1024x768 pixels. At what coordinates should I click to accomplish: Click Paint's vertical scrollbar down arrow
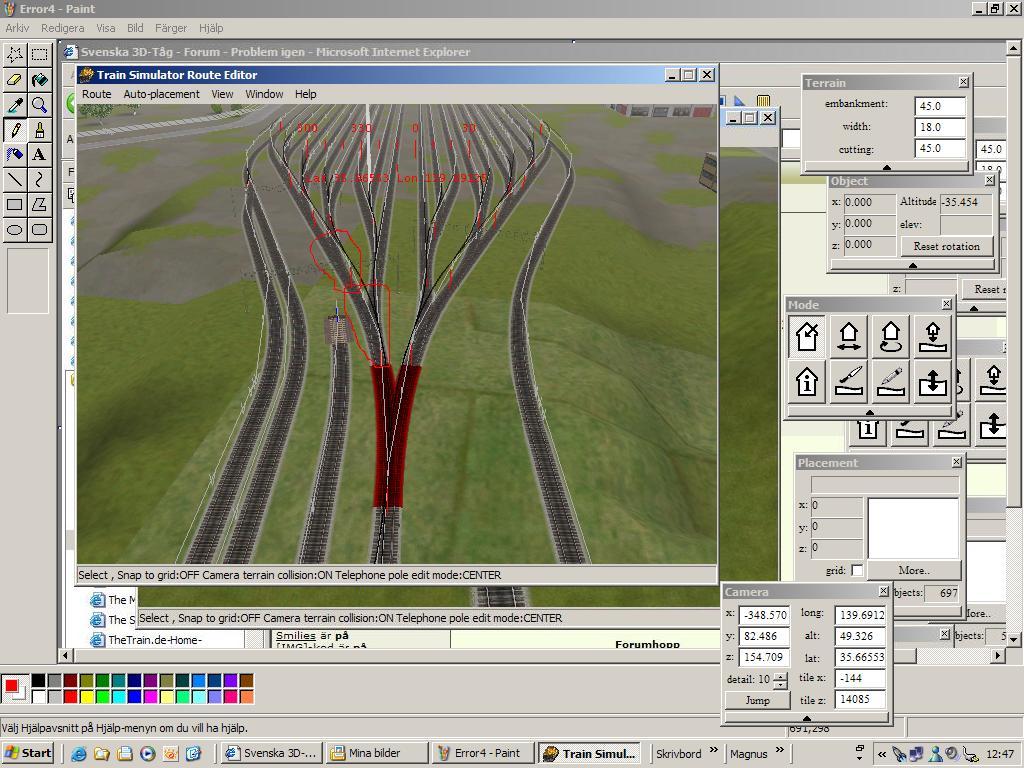(1013, 639)
